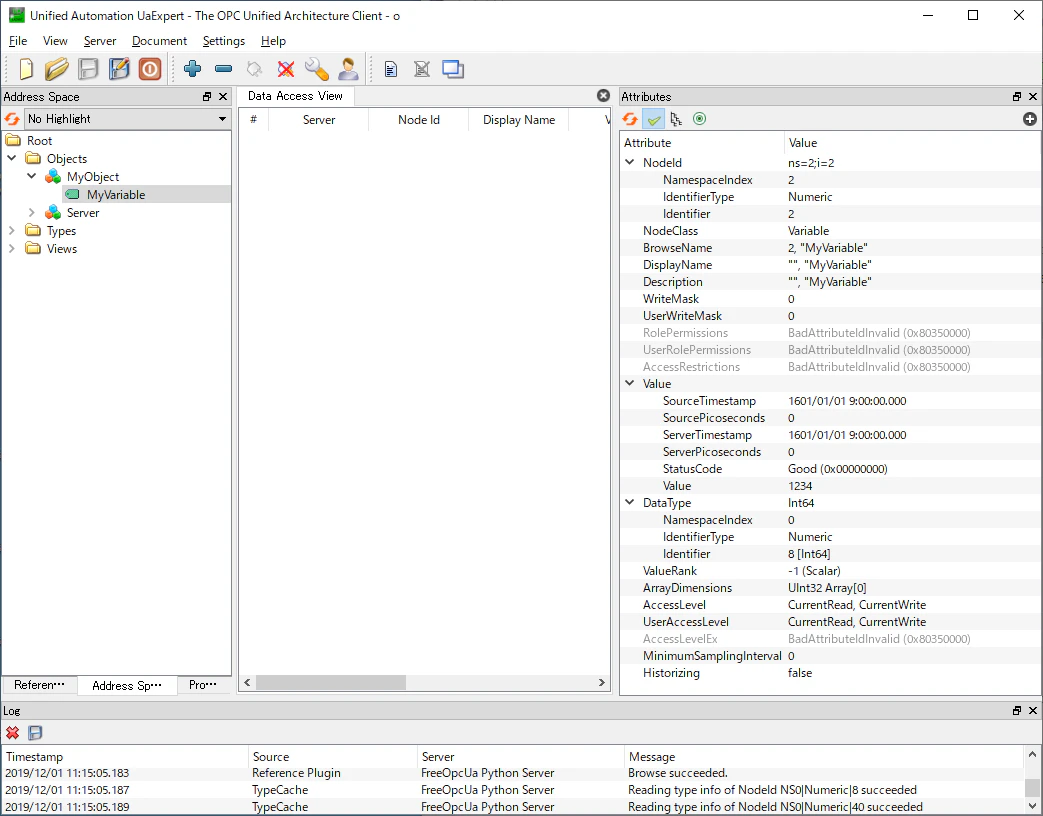1043x816 pixels.
Task: Click the red power shutdown icon
Action: tap(150, 68)
